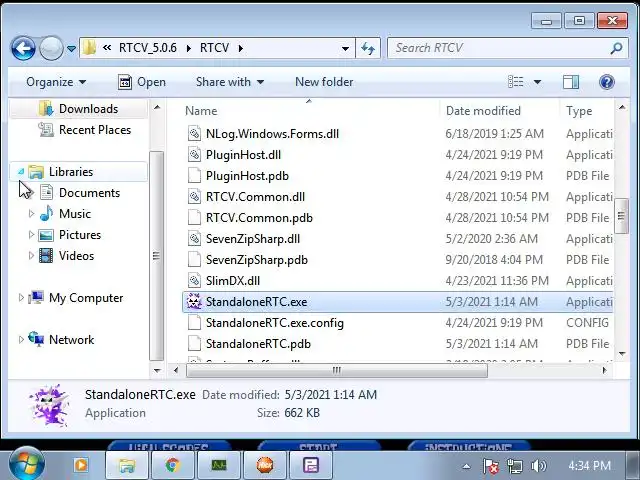Expand the arrow after RTCV breadcrumb
Viewport: 640px width, 480px height.
[241, 48]
